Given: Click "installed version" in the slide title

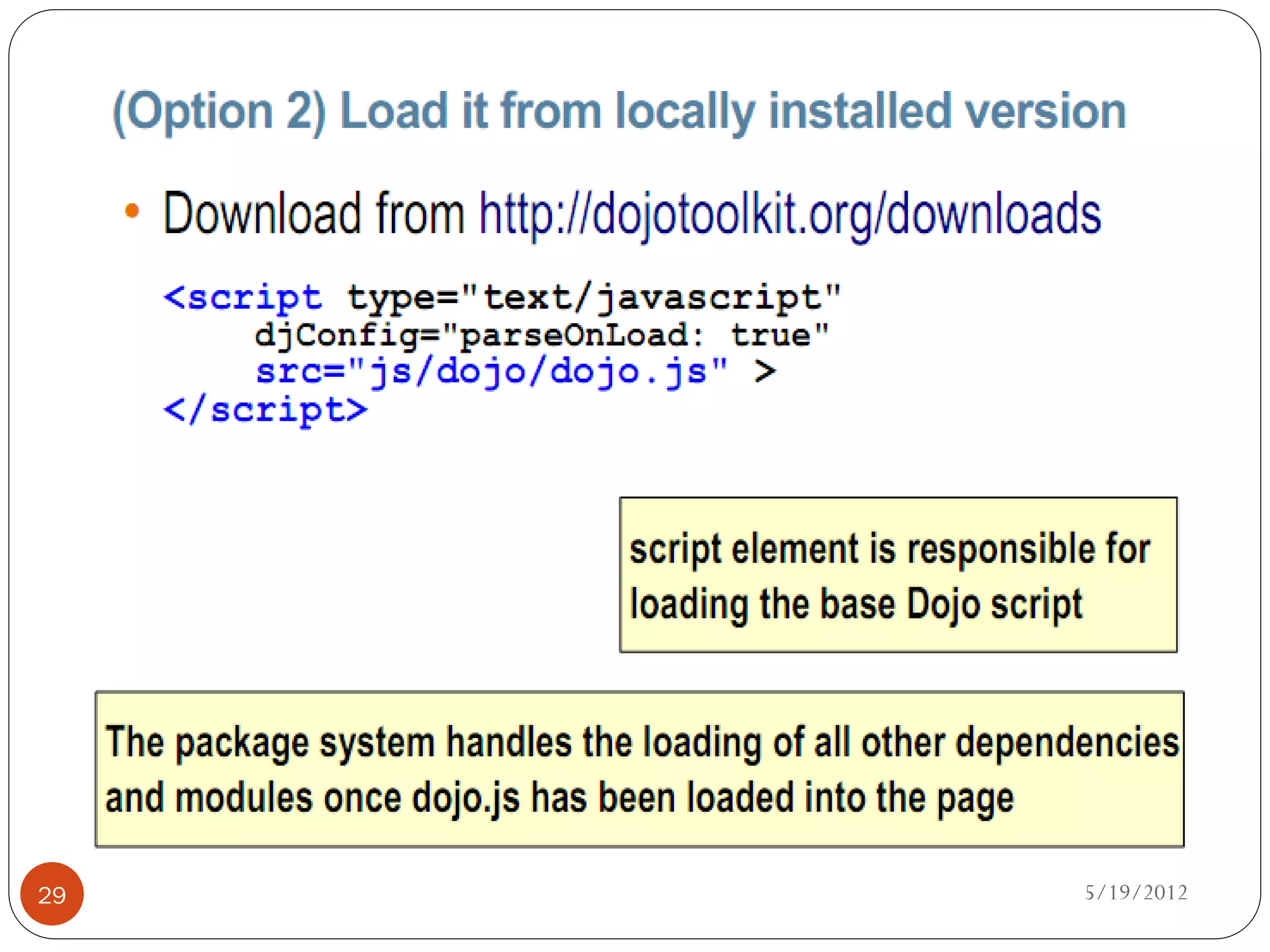Looking at the screenshot, I should coord(947,112).
